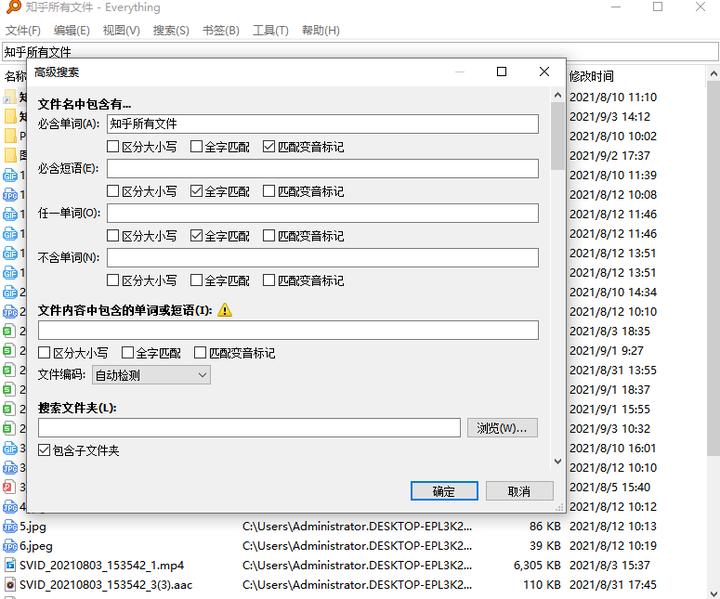This screenshot has height=599, width=720.
Task: Click the 2021/9/3 14:12 date entry
Action: (x=610, y=117)
